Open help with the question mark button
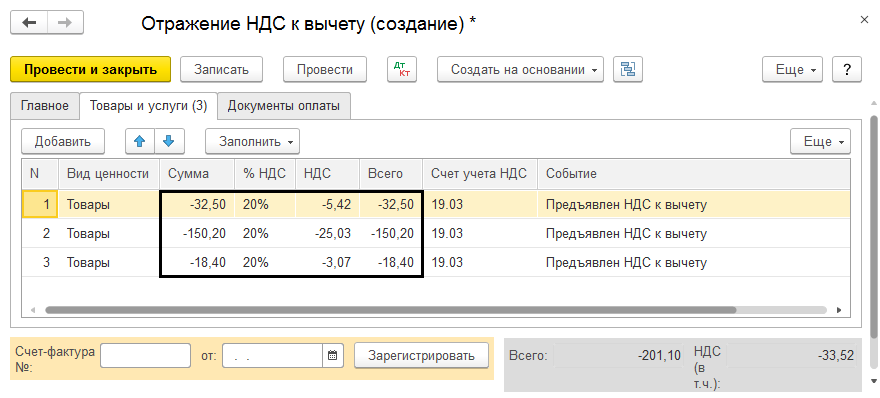 (846, 70)
